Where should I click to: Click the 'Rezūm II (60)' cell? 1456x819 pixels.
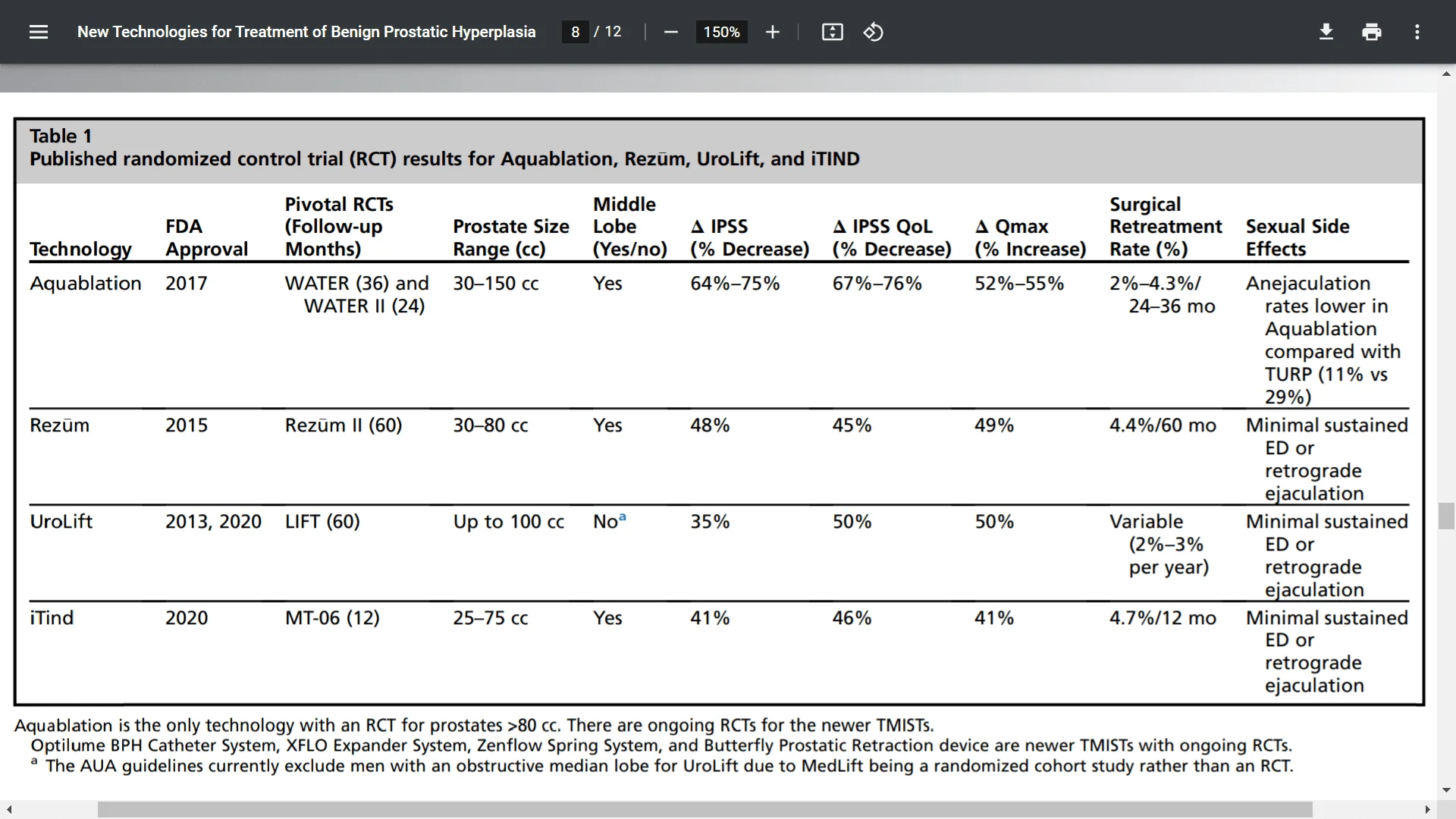[x=344, y=425]
